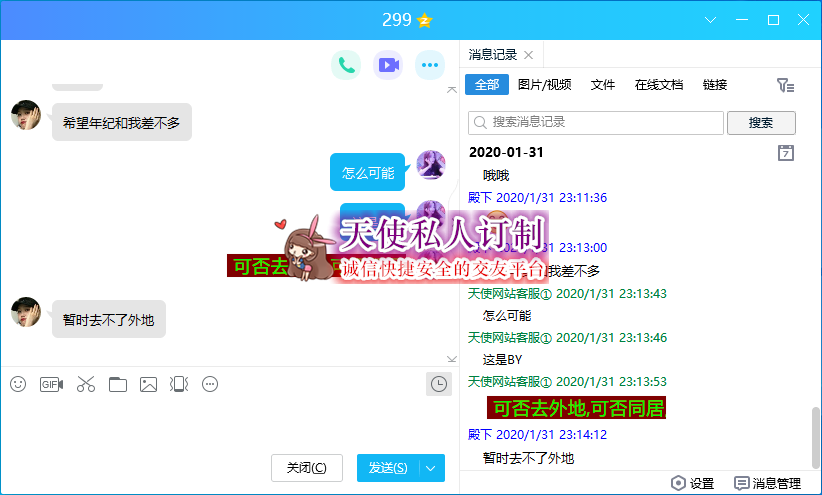
Task: Open the emoji picker
Action: [18, 384]
